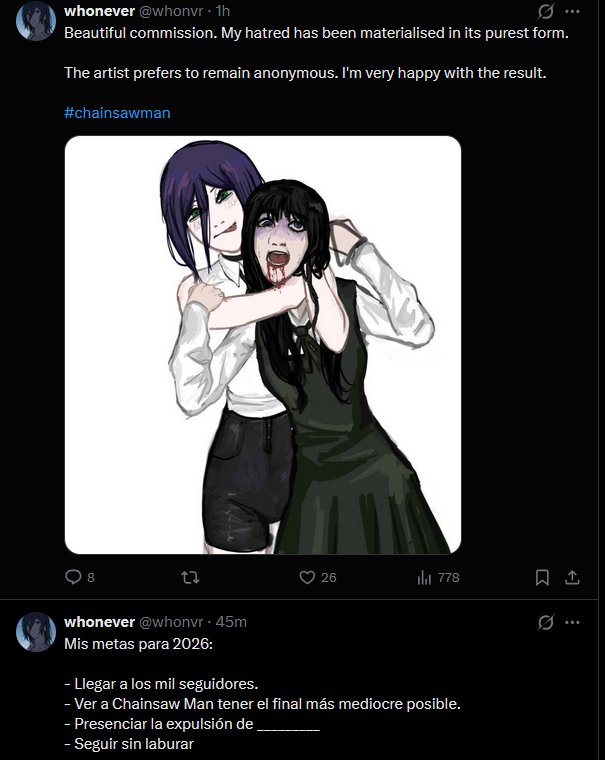Open reply icon on the commission tweet
Screen dimensions: 605x760
pyautogui.click(x=73, y=577)
